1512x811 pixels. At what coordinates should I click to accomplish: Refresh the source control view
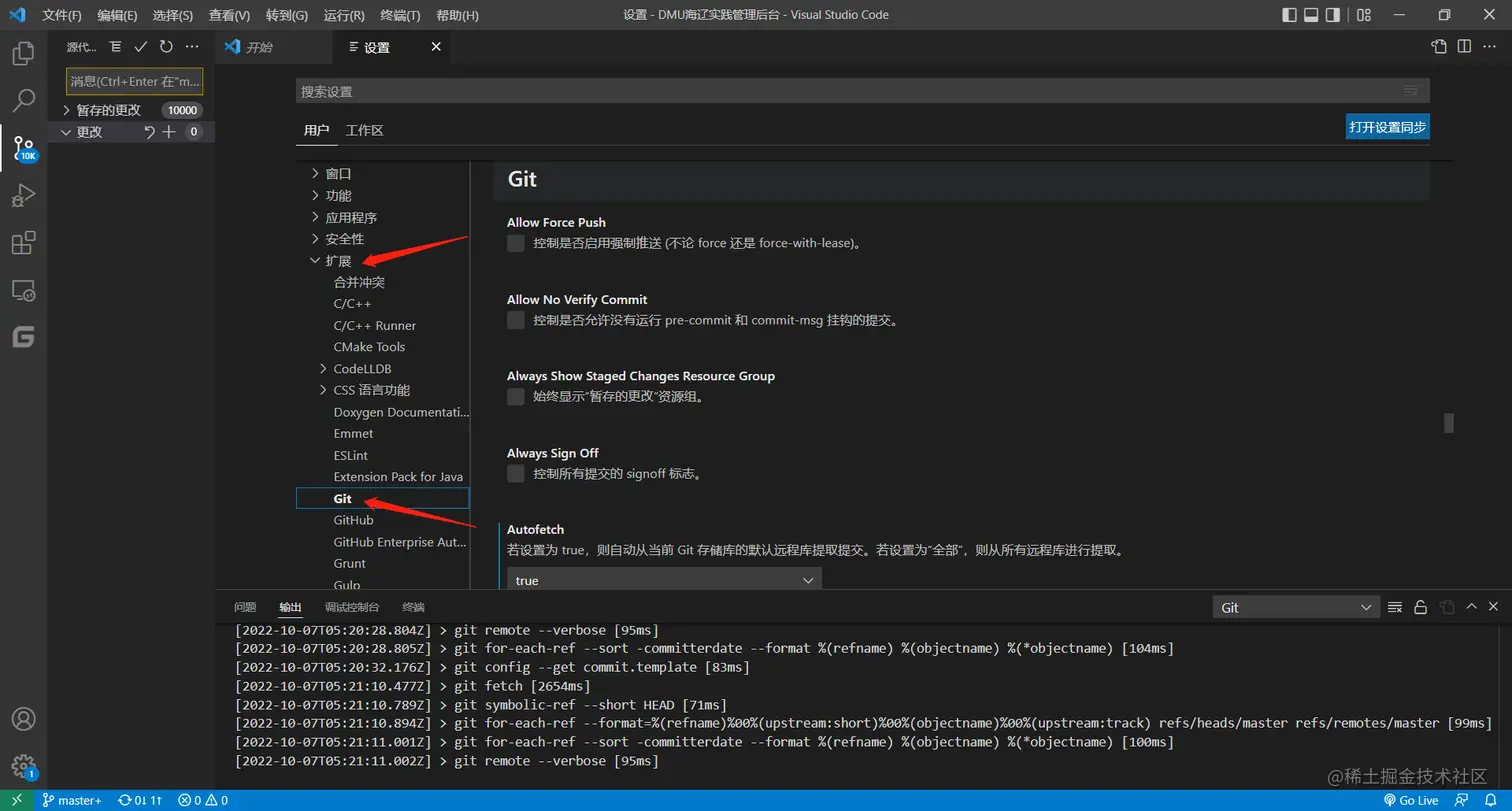166,47
